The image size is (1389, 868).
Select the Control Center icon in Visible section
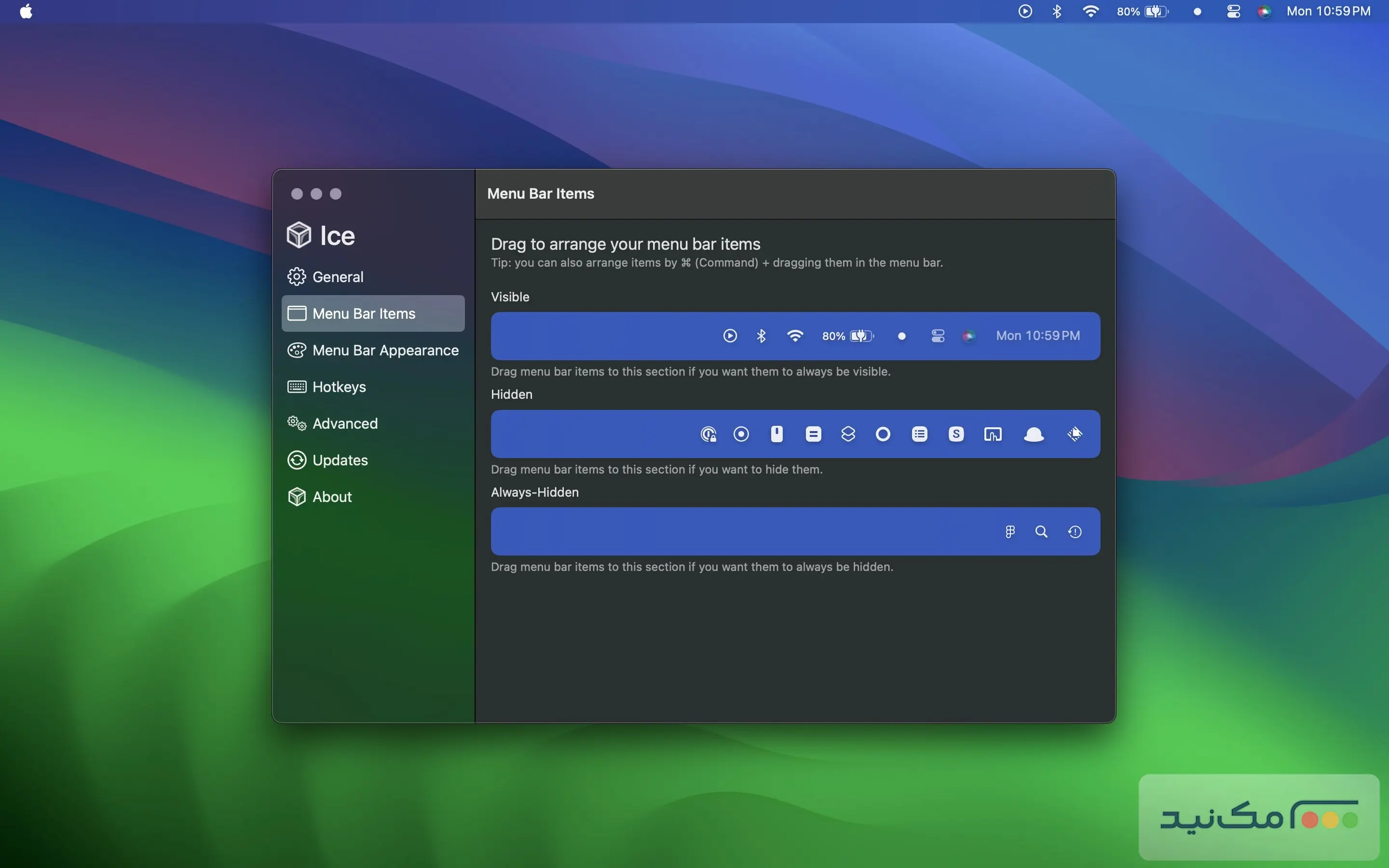(x=937, y=336)
